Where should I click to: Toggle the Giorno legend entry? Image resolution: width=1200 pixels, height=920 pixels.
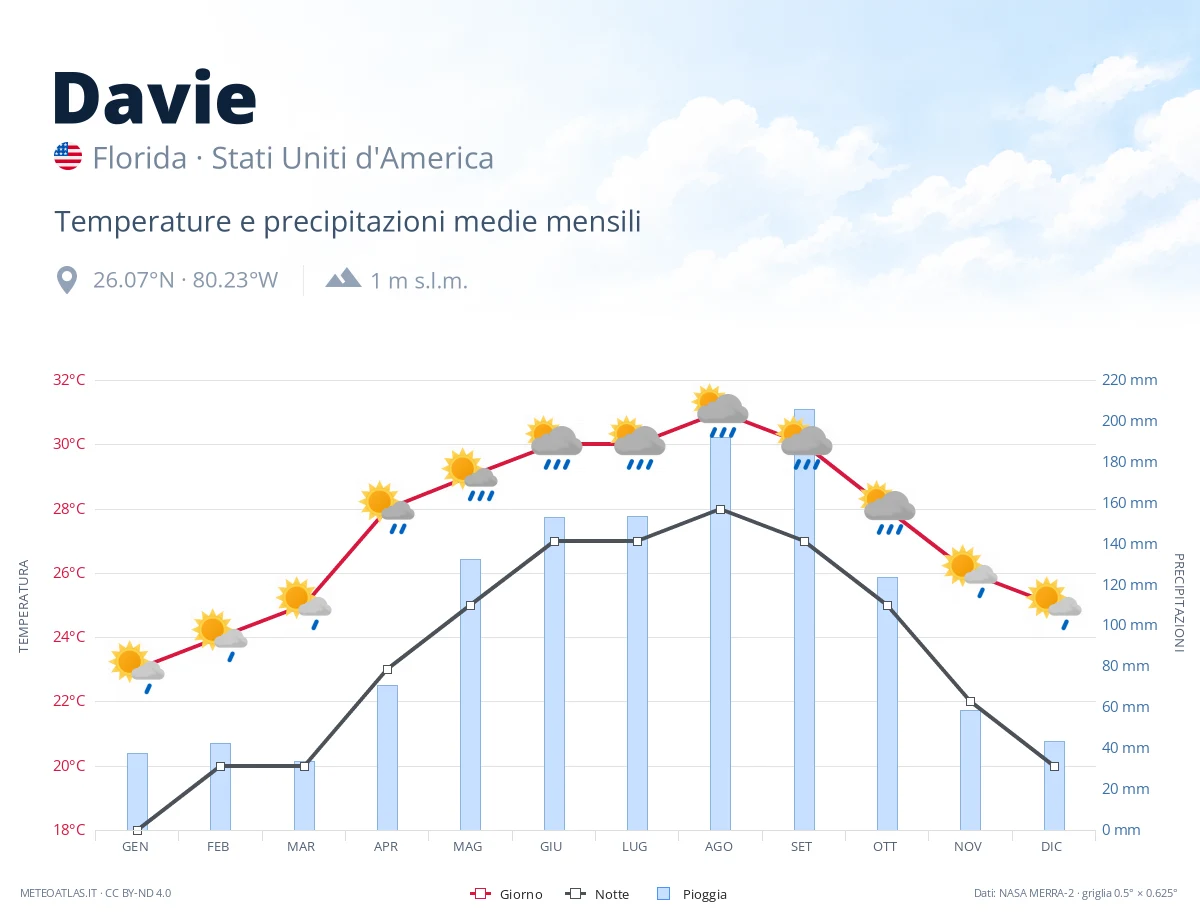coord(507,894)
